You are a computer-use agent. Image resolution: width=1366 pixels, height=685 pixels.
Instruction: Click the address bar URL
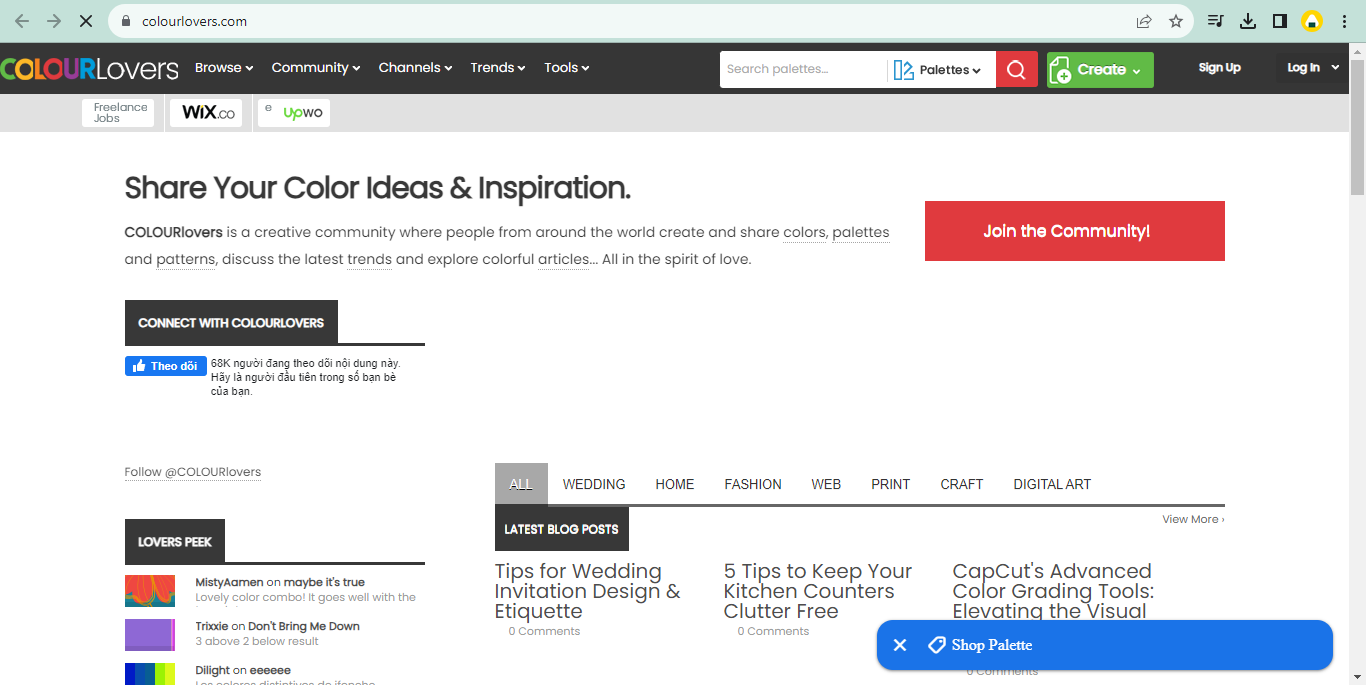(195, 21)
